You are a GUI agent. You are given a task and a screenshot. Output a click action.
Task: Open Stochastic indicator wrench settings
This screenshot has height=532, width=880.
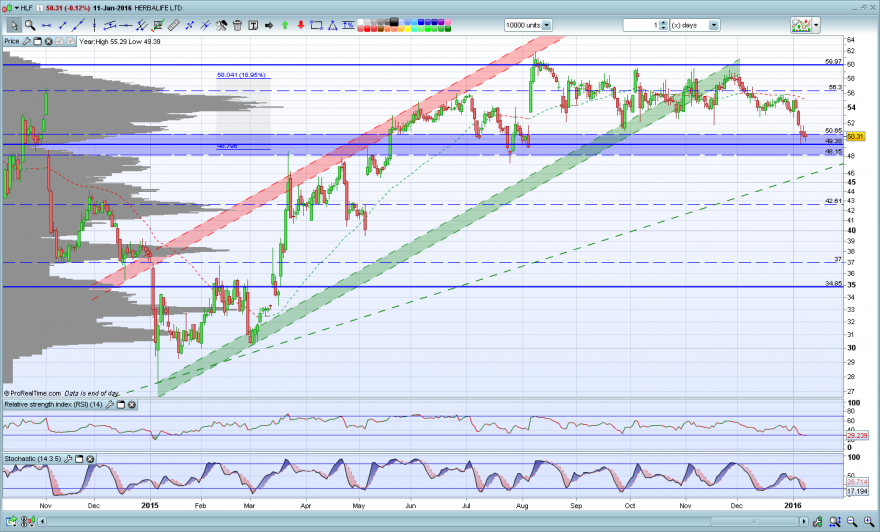(68, 458)
